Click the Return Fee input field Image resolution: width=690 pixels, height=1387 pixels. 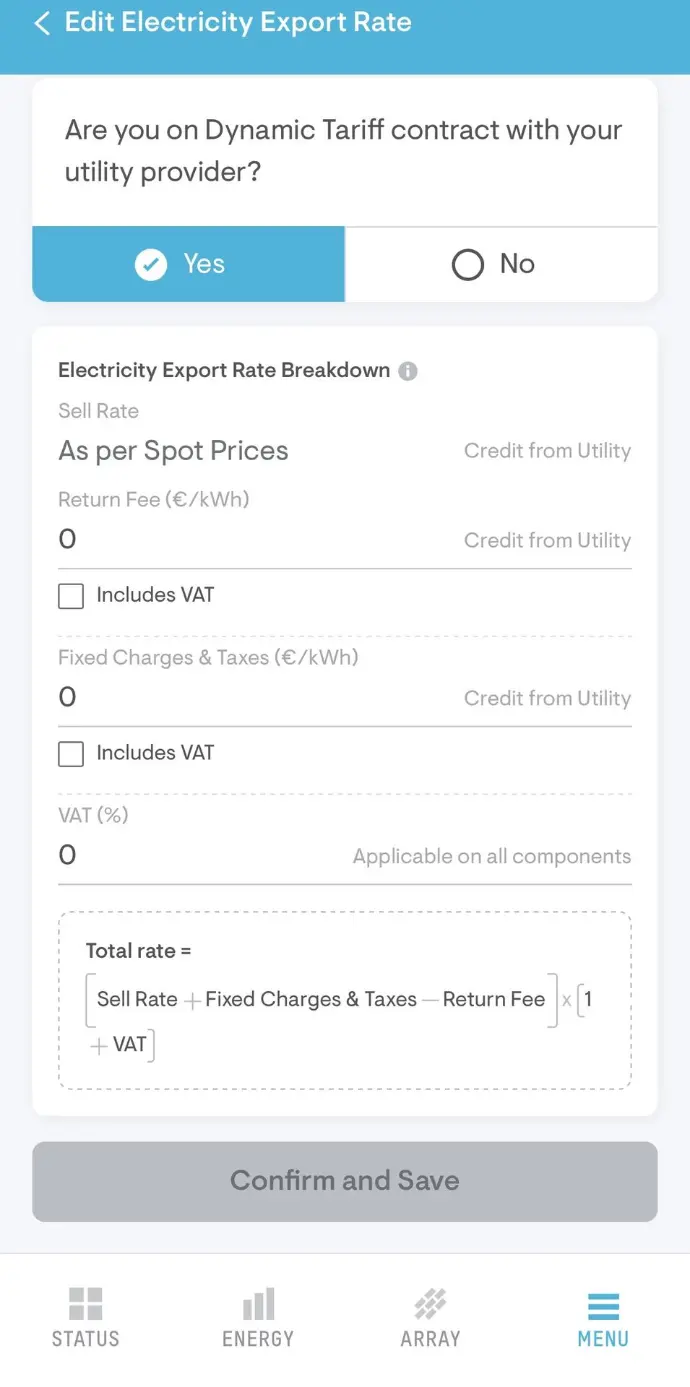pos(250,541)
